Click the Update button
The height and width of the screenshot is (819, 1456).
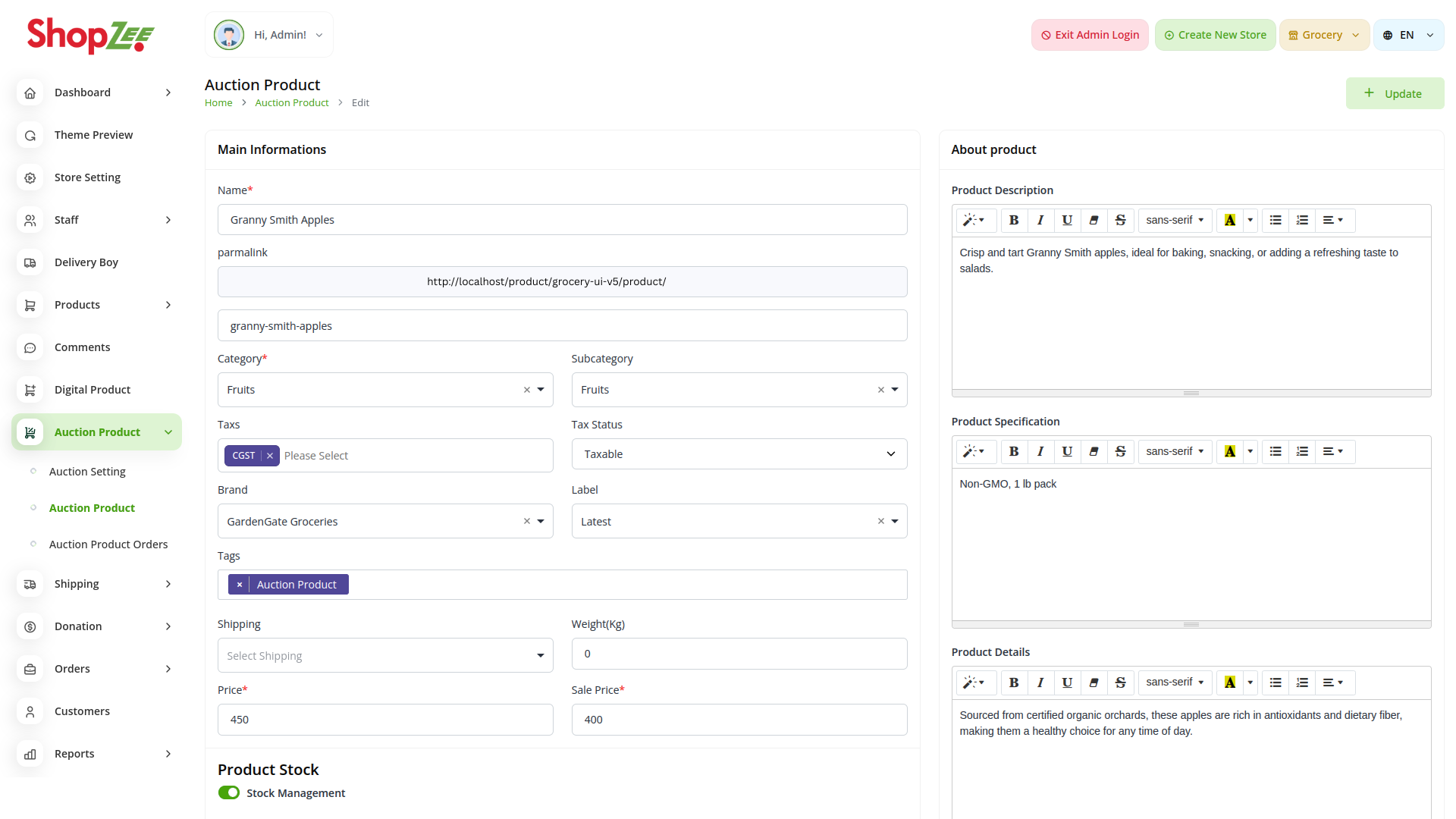1395,94
